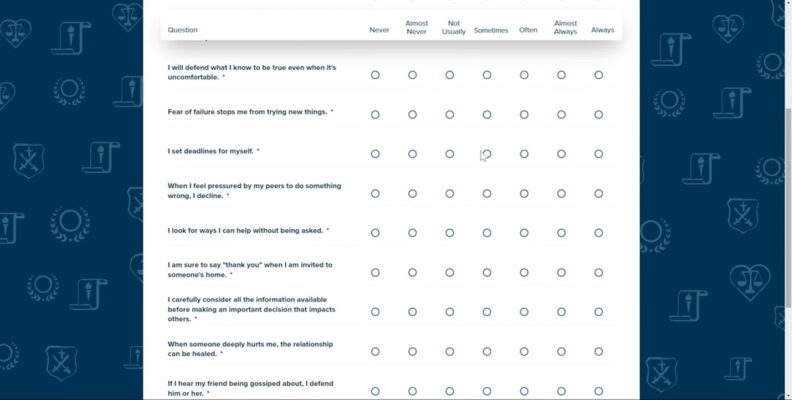Pick Often for defending gossiped friend

524,391
